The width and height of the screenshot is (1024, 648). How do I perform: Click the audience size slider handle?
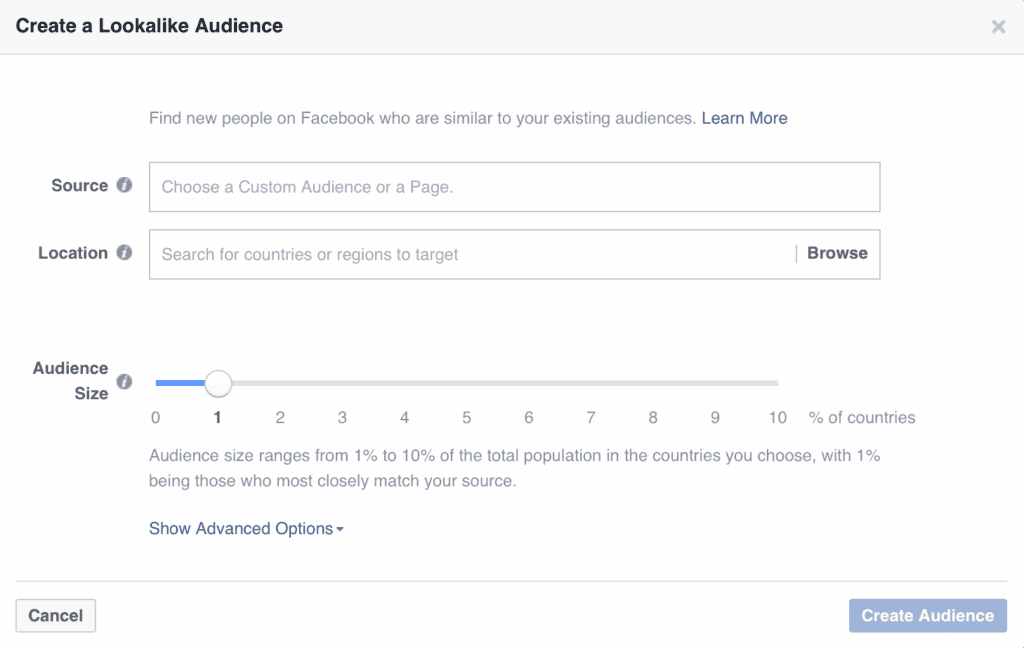pyautogui.click(x=218, y=382)
